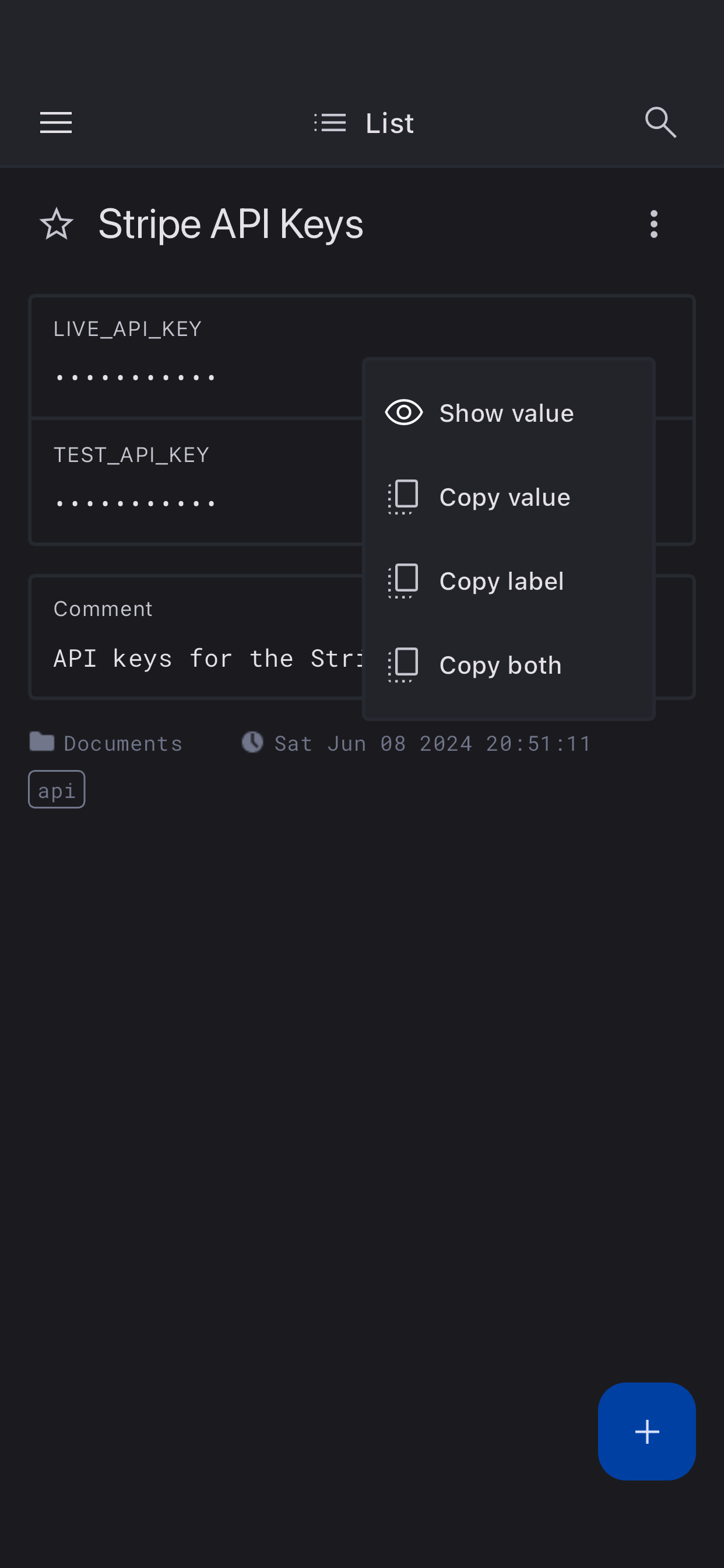724x1568 pixels.
Task: Click the copy icon next to Copy value
Action: pos(403,496)
